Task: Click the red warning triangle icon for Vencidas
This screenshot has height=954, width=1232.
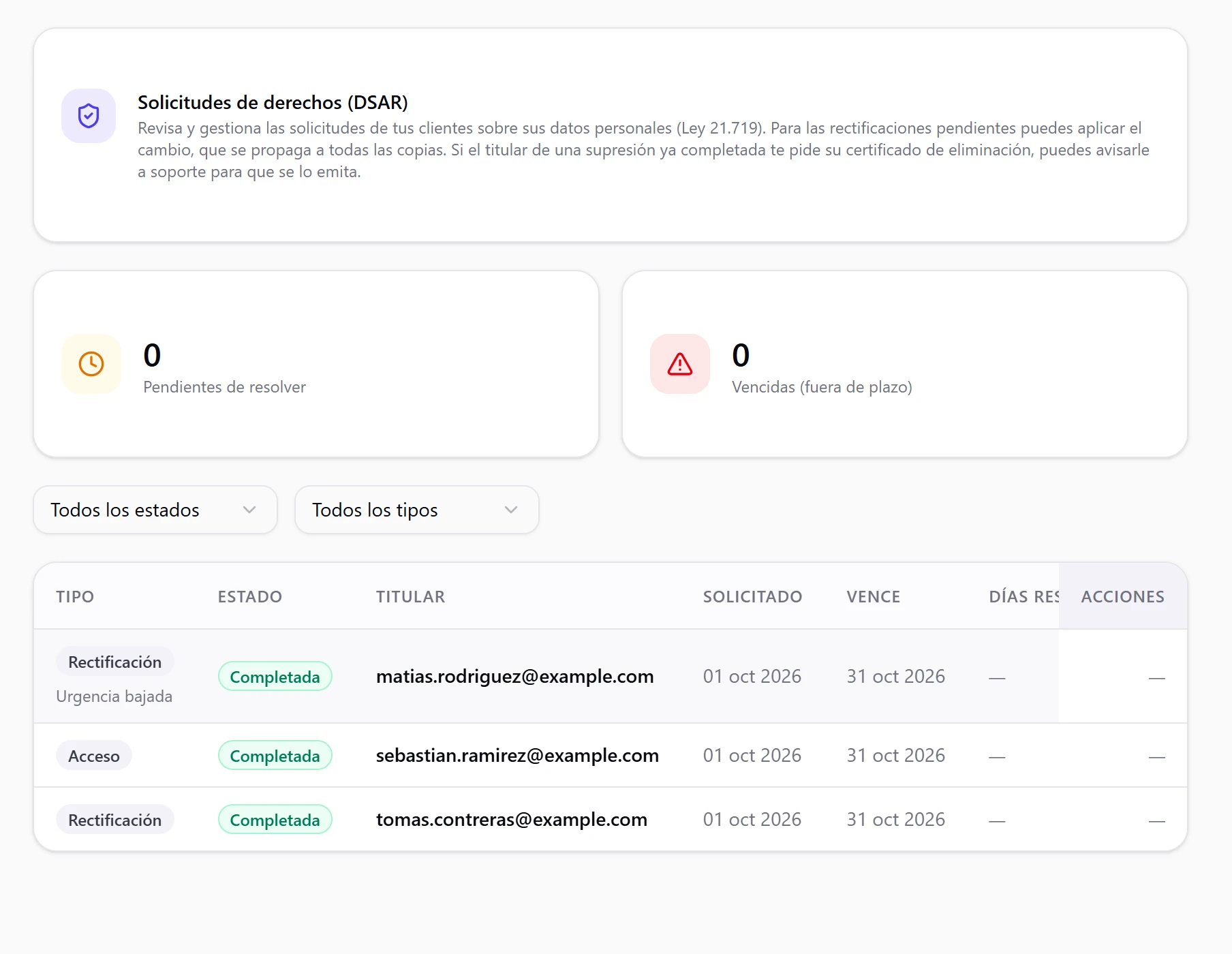Action: click(x=680, y=364)
